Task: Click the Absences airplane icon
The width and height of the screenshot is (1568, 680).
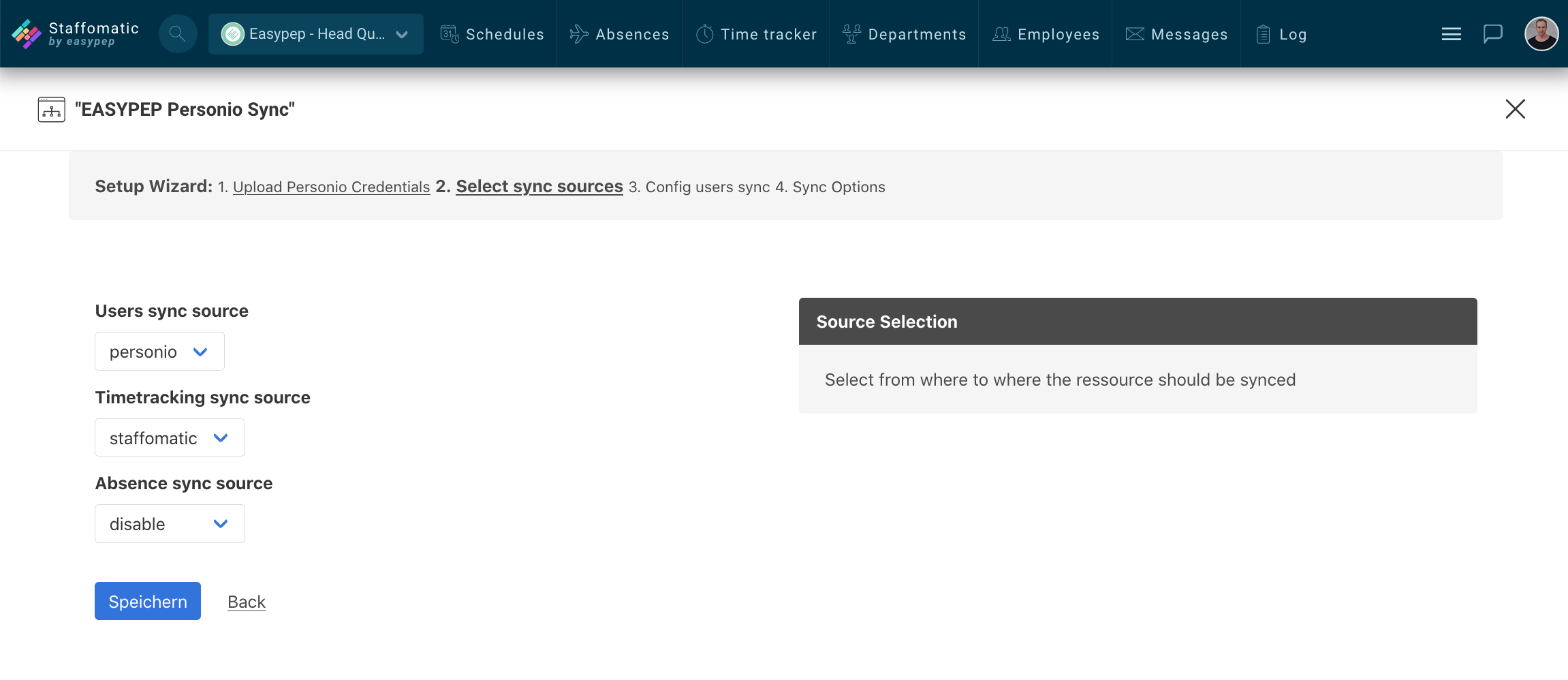Action: 579,34
